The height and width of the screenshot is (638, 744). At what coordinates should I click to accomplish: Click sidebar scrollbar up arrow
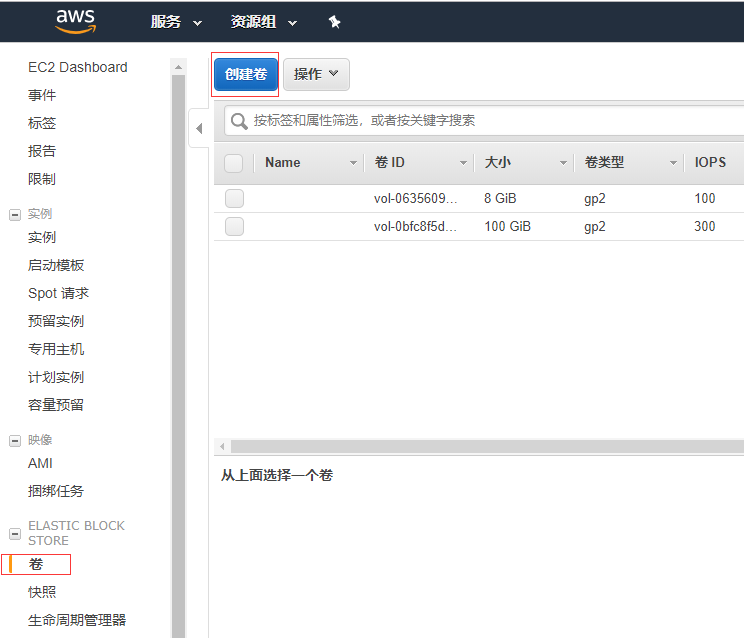point(179,67)
